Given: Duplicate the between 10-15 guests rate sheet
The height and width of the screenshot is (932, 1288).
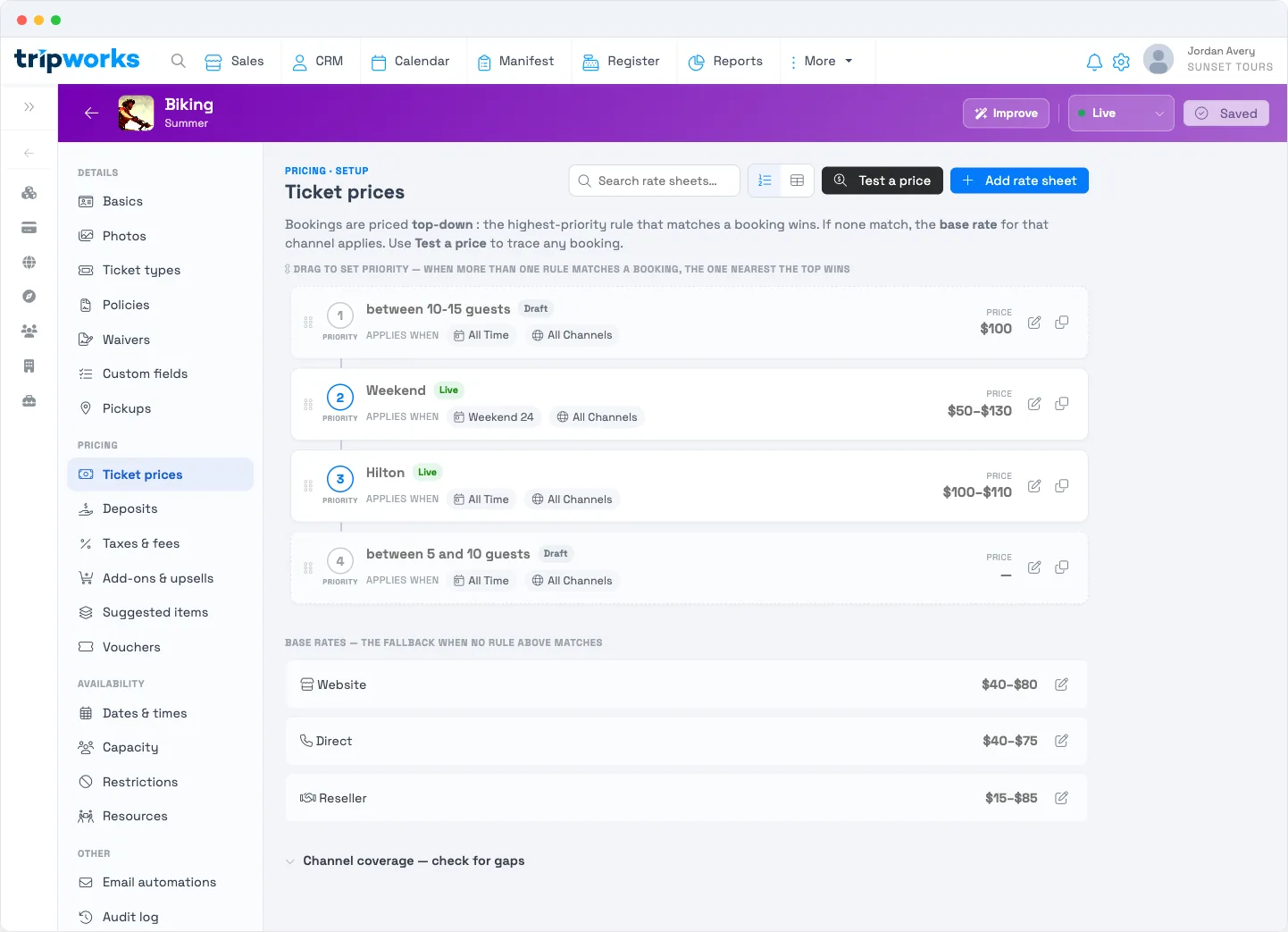Looking at the screenshot, I should click(1062, 323).
